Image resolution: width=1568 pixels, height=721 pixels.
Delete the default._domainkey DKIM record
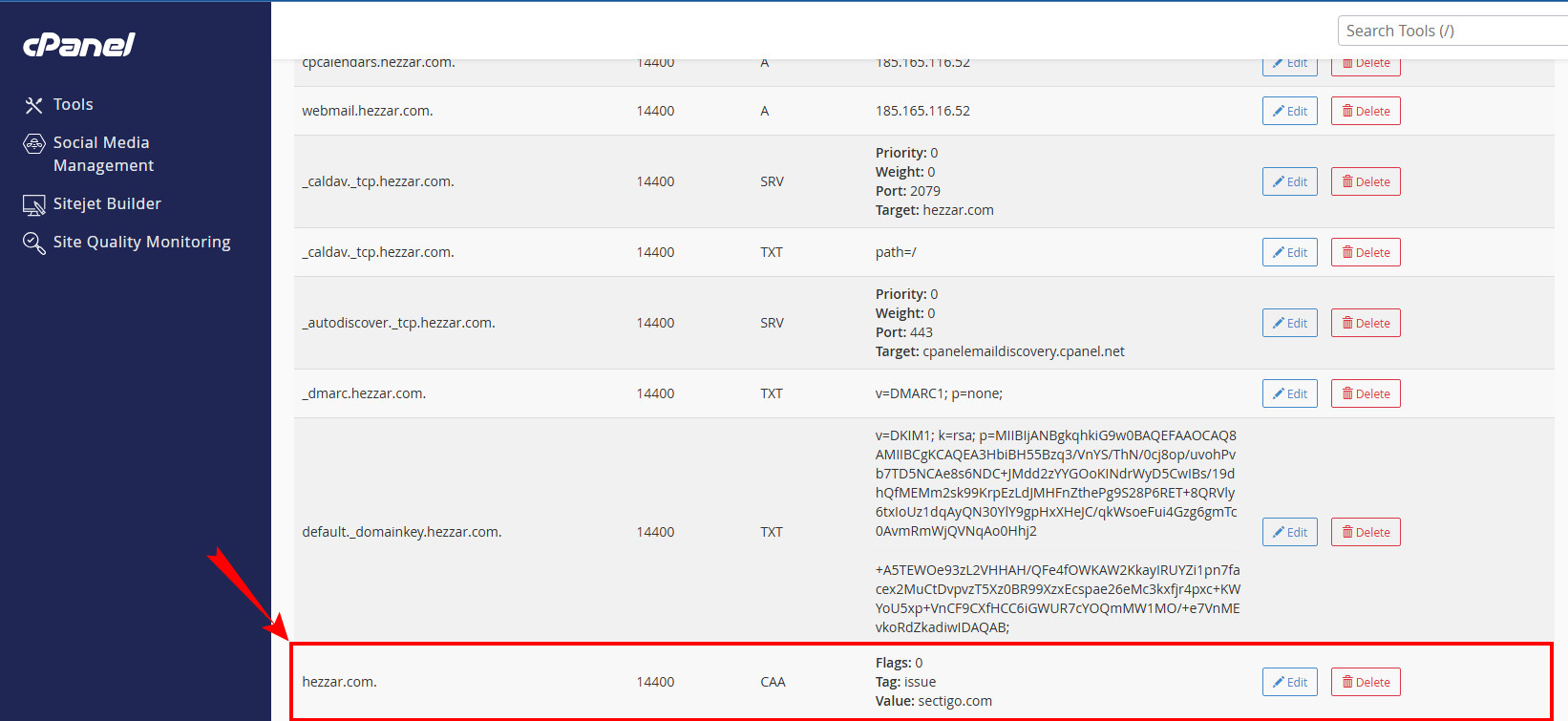click(1366, 532)
